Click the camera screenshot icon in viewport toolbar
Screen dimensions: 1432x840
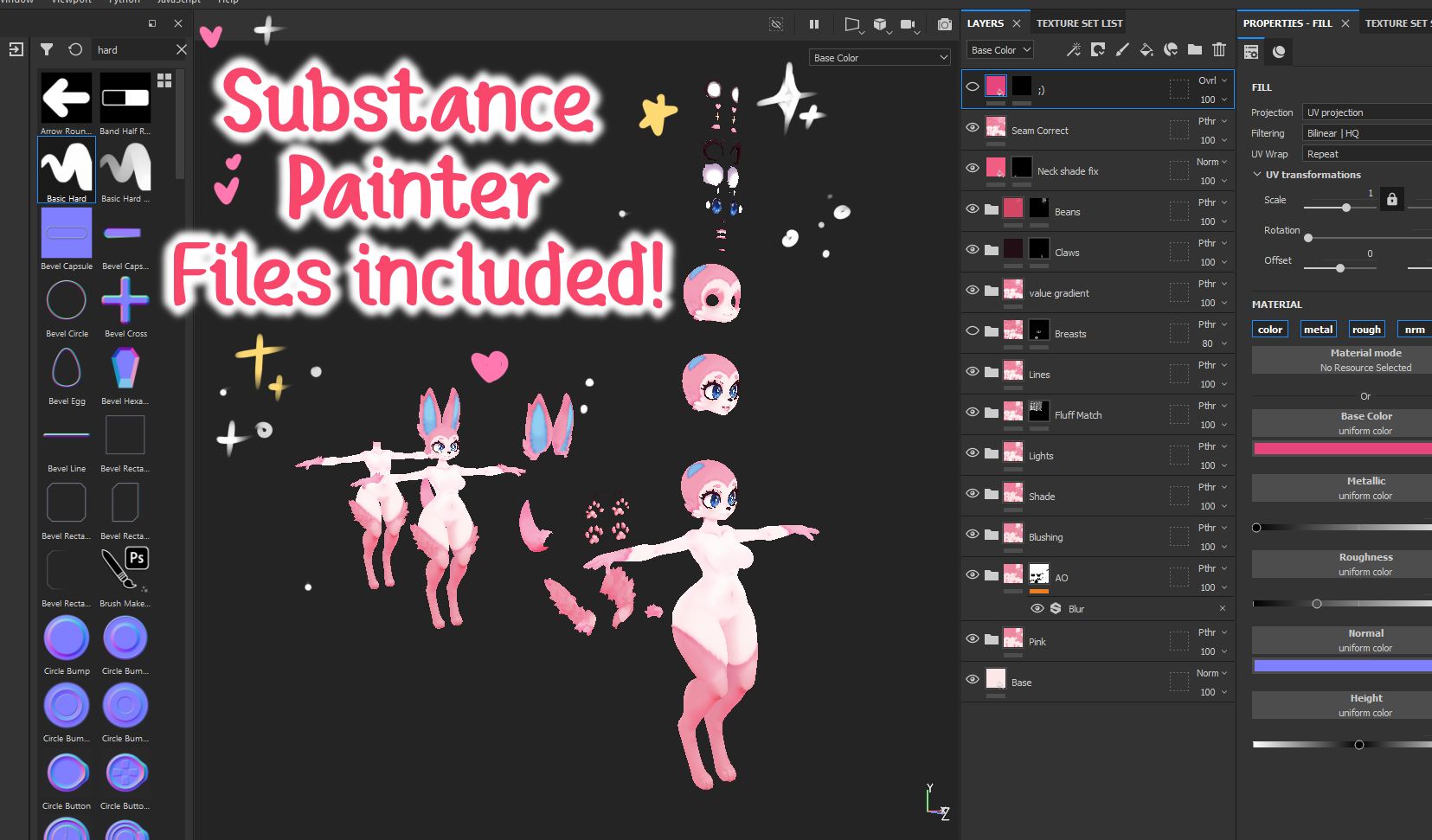[945, 24]
